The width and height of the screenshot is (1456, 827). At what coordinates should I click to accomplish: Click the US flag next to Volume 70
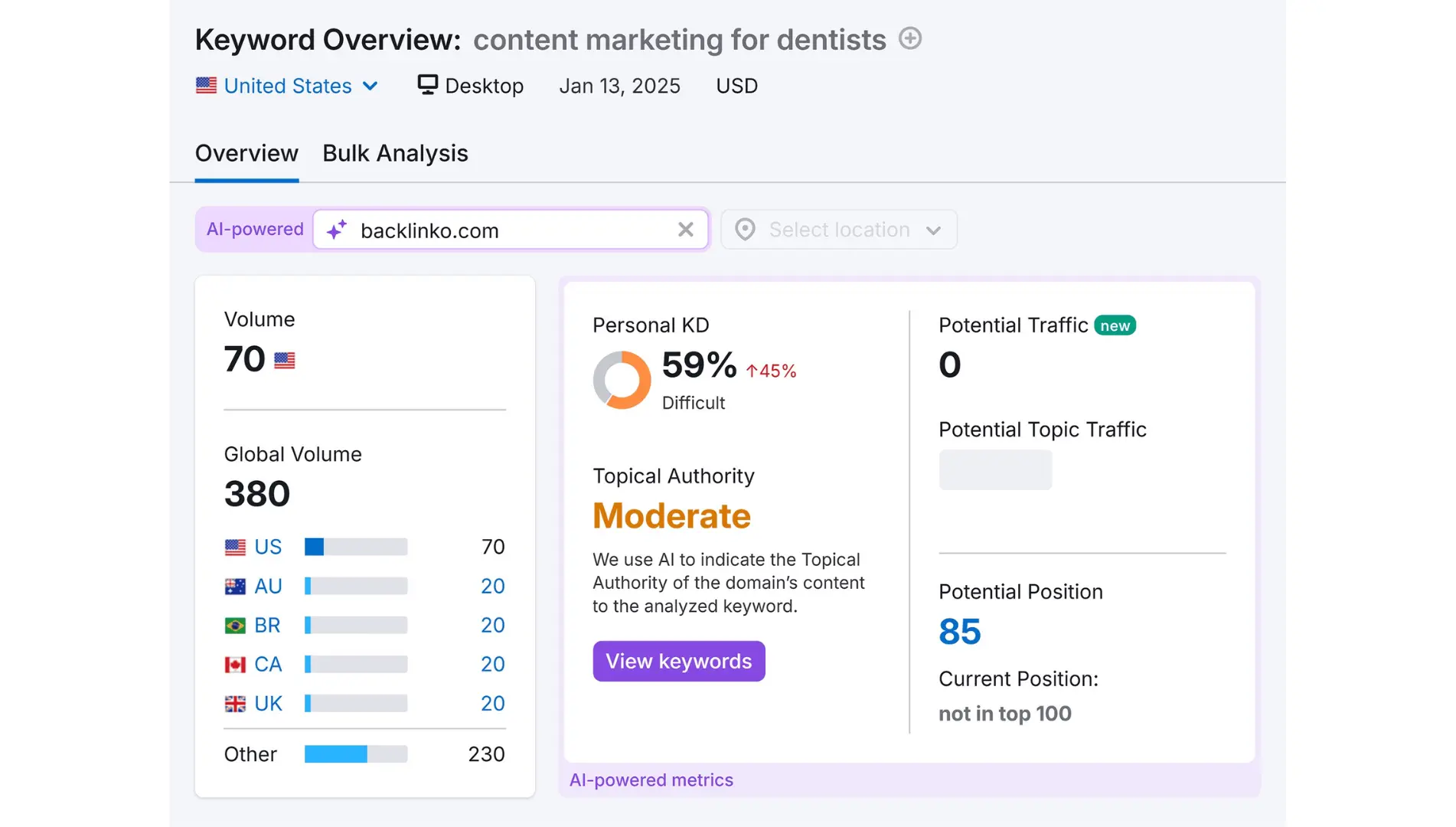tap(285, 360)
